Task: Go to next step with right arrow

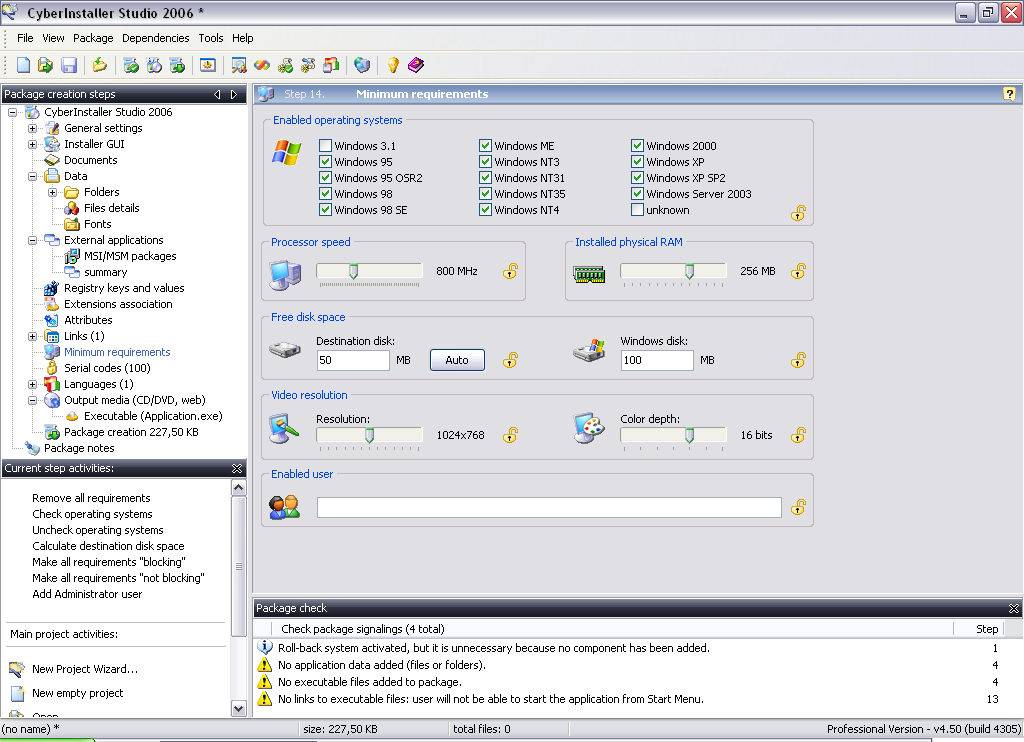Action: click(234, 94)
